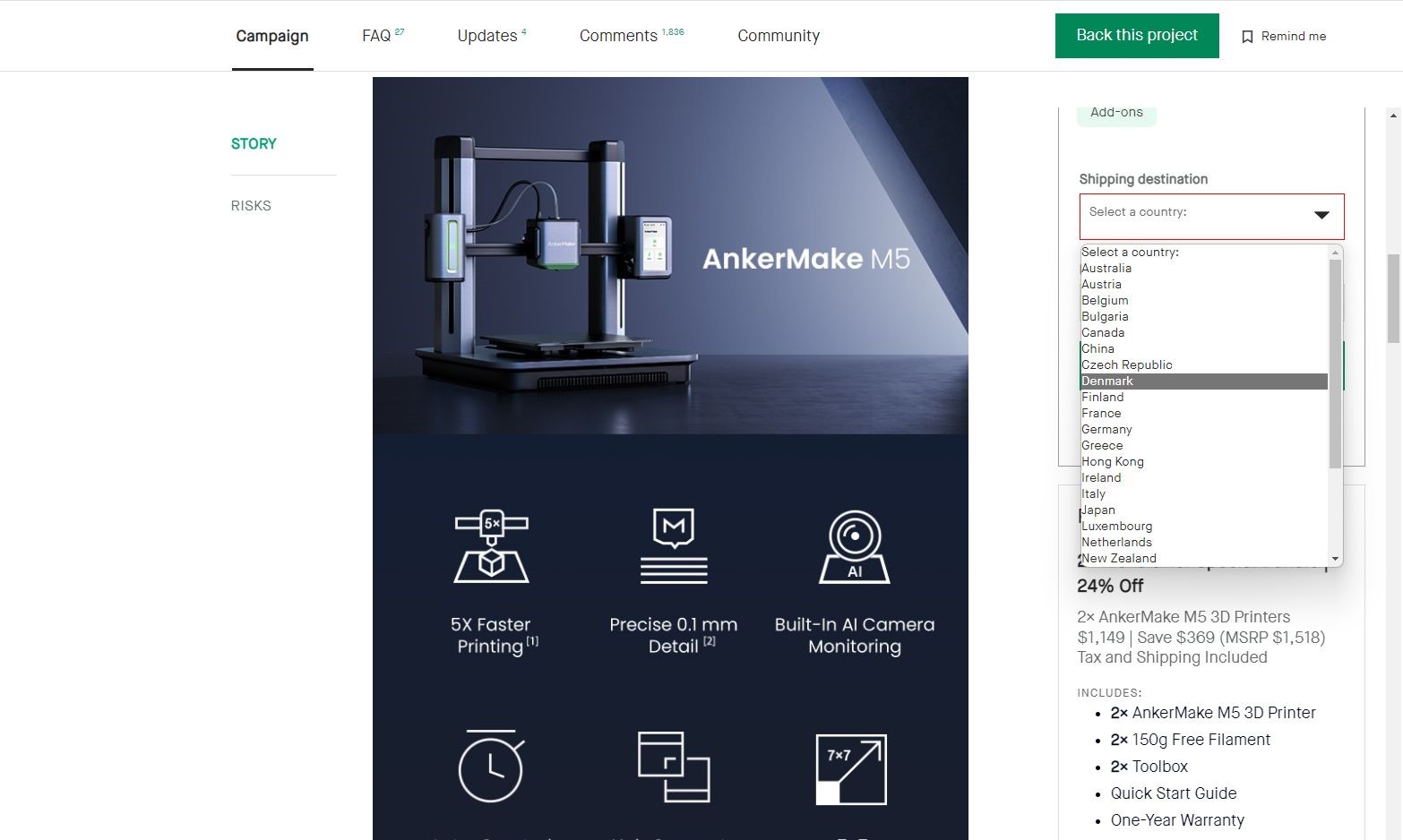Click the '2× 150g Free Filament' item

[x=1191, y=740]
